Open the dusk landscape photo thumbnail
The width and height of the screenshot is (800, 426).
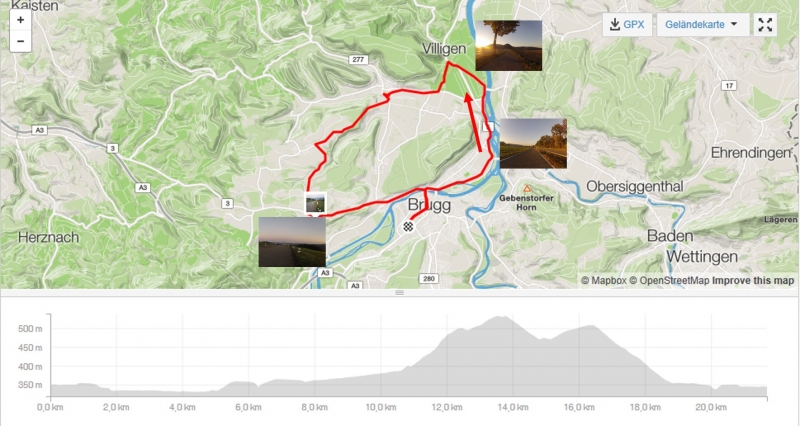pyautogui.click(x=292, y=242)
